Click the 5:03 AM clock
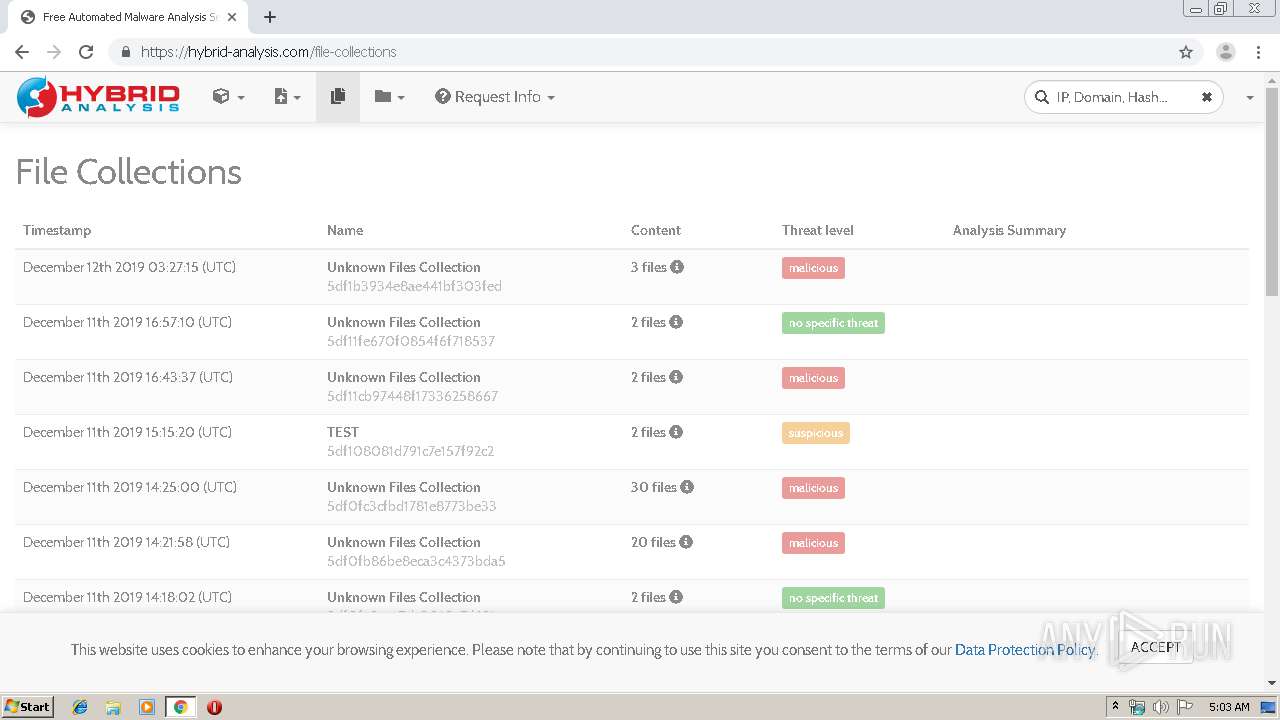 click(1229, 707)
